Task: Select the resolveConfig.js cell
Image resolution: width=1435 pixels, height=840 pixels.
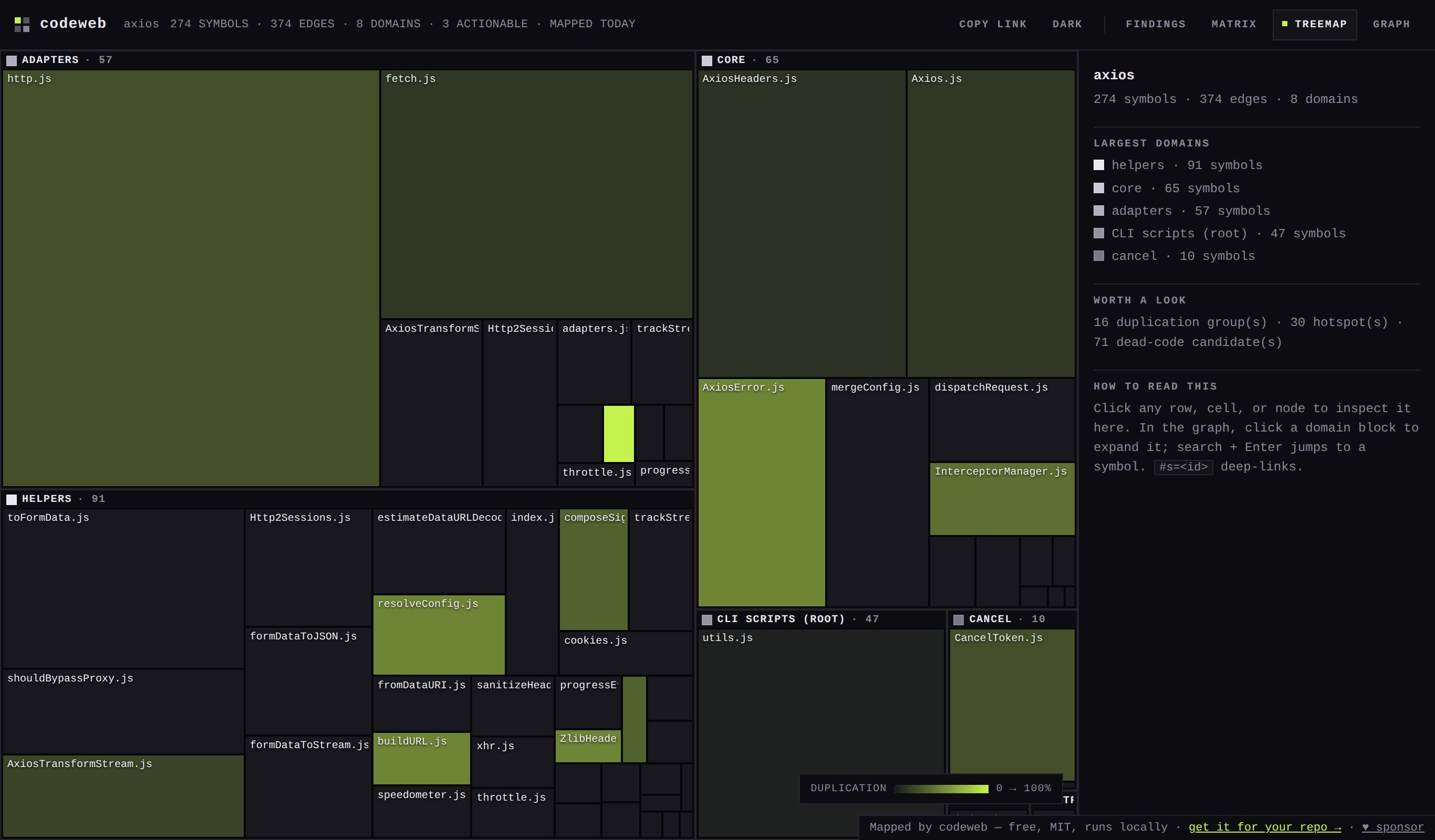Action: 439,635
